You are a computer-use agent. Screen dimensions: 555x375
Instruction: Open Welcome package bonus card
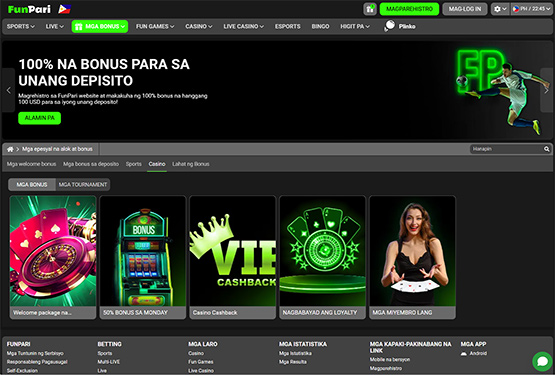(x=53, y=257)
